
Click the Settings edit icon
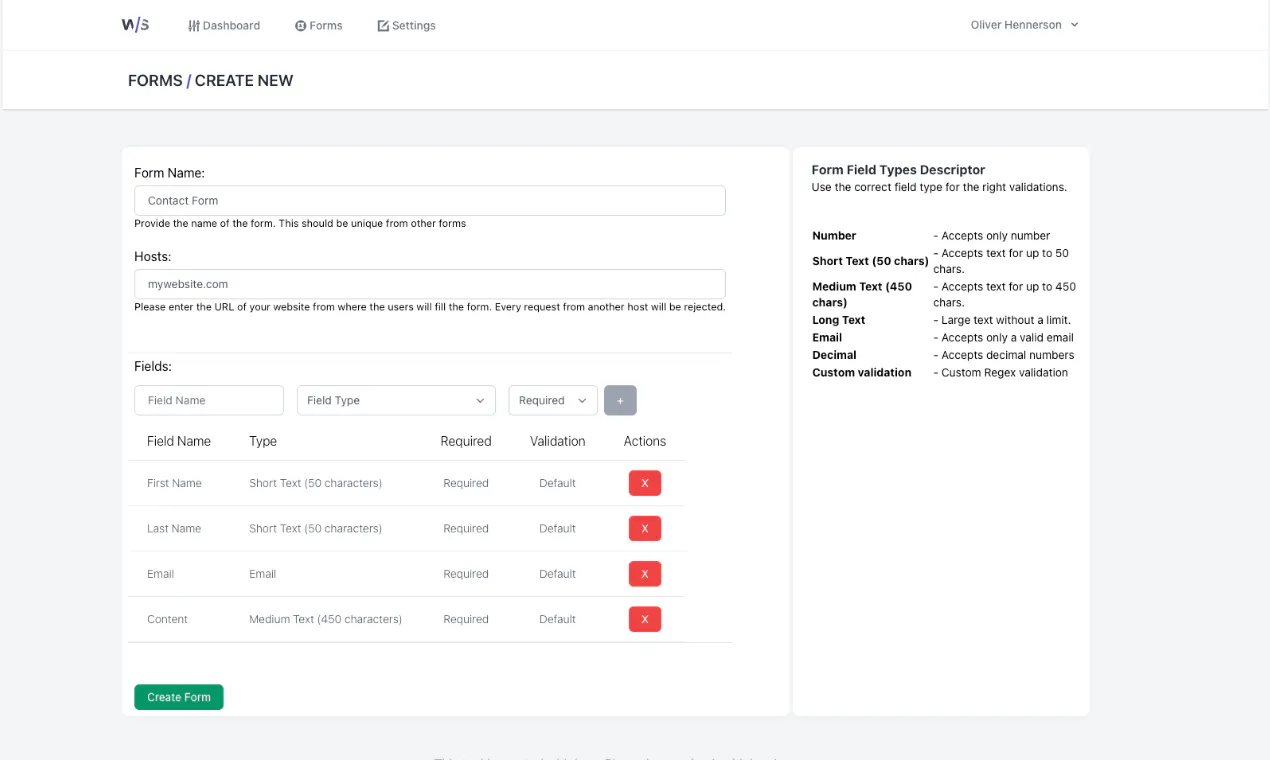(x=383, y=26)
